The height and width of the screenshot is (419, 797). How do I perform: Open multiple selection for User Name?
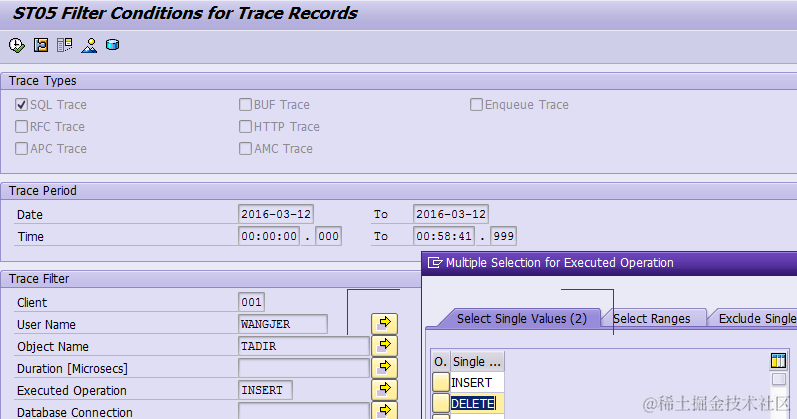tap(384, 323)
